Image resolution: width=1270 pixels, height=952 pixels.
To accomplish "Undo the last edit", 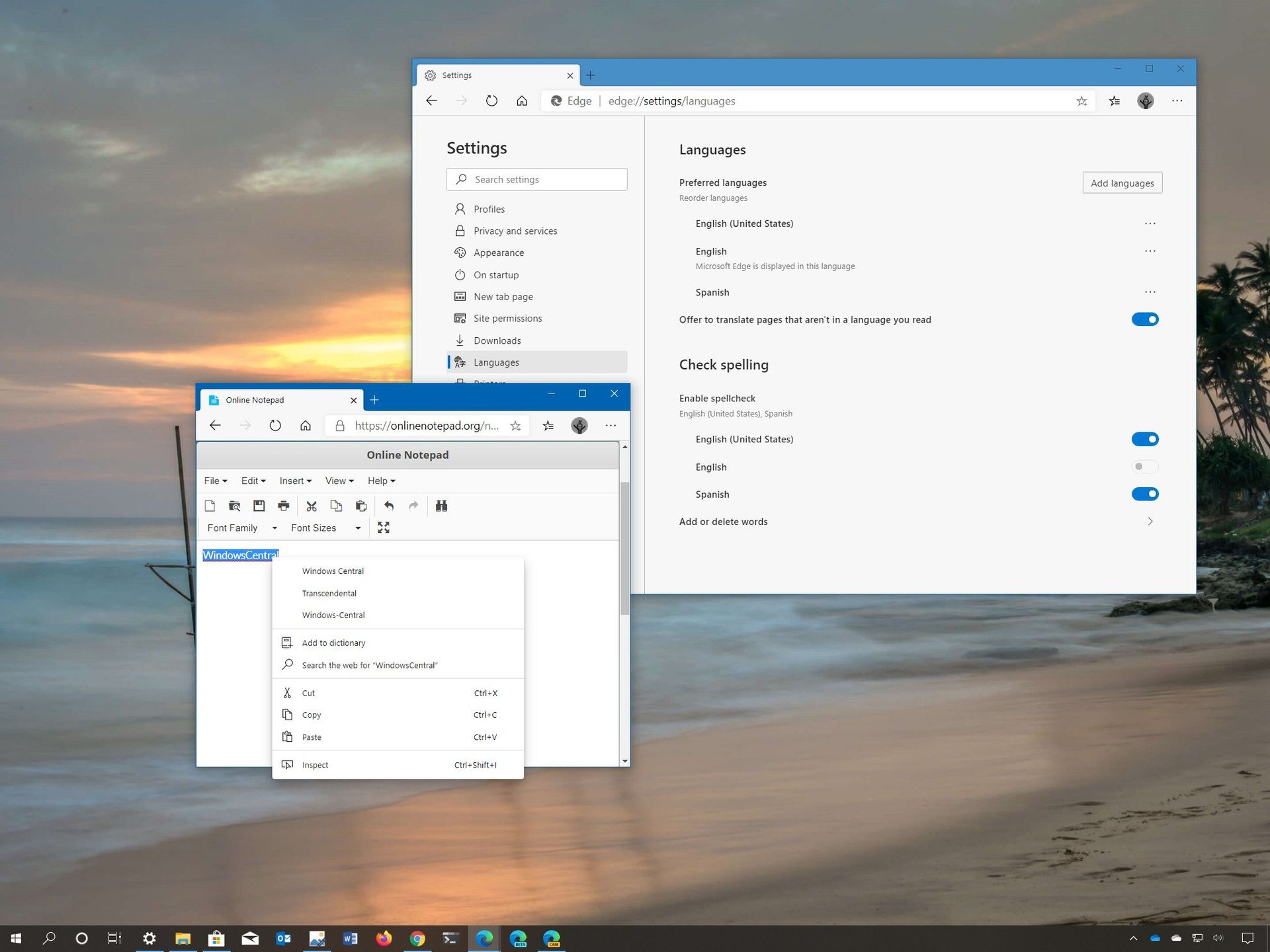I will [x=389, y=506].
